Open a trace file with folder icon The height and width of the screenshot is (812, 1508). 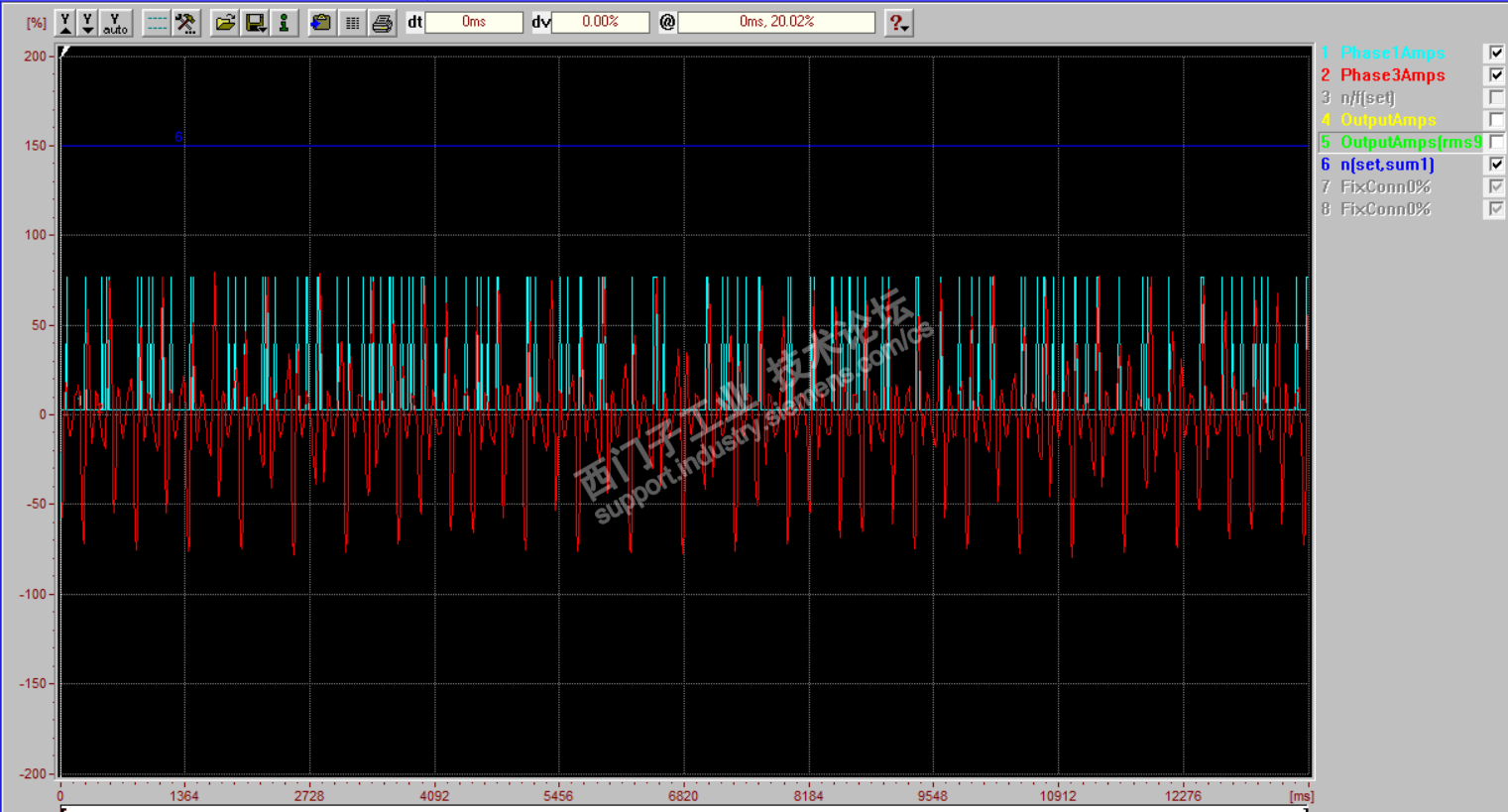tap(226, 23)
